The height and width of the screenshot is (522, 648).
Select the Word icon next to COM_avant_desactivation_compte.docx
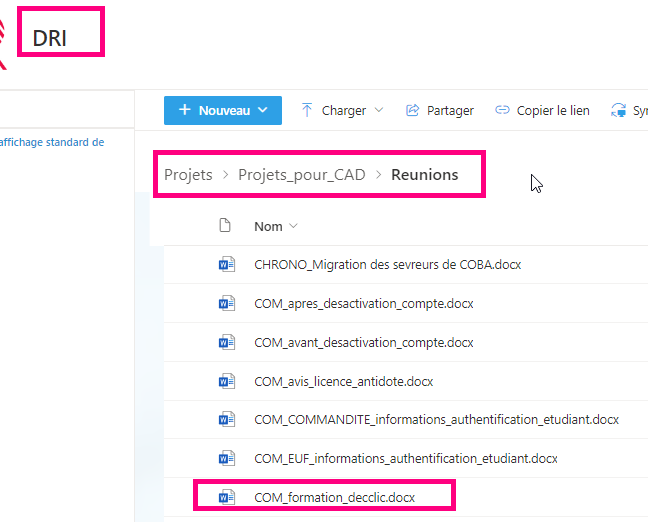pos(226,342)
